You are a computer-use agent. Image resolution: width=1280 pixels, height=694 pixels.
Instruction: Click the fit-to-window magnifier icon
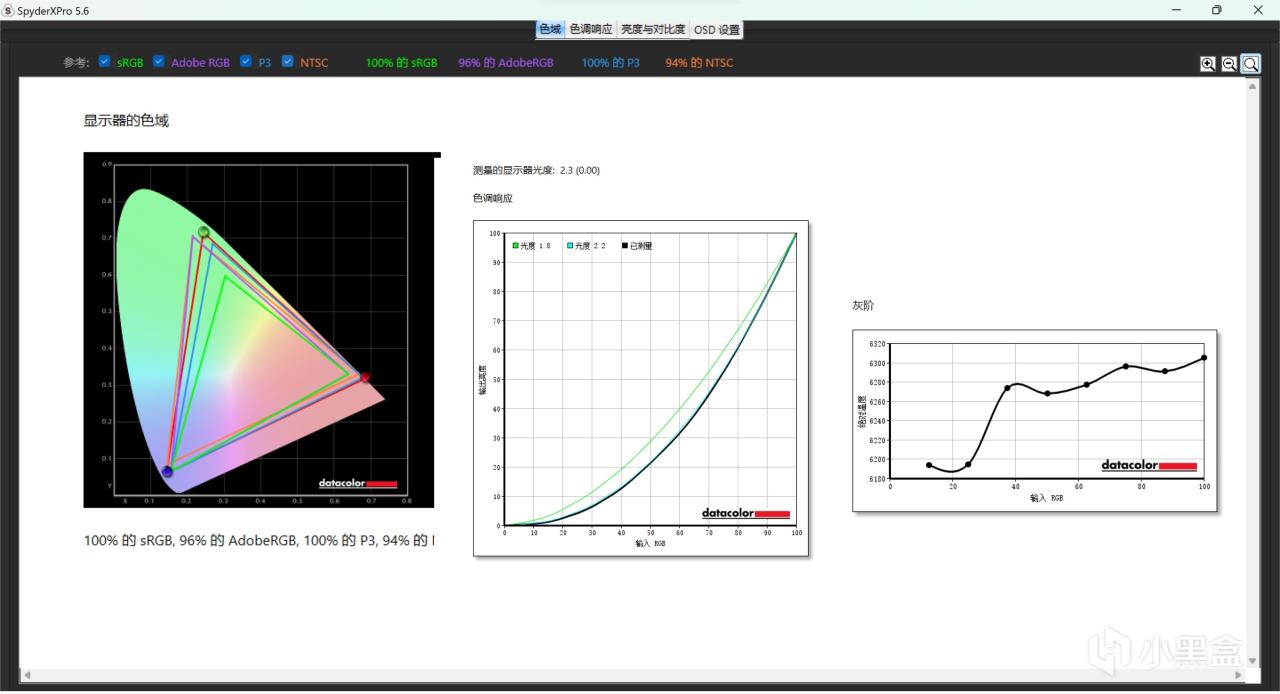1251,64
